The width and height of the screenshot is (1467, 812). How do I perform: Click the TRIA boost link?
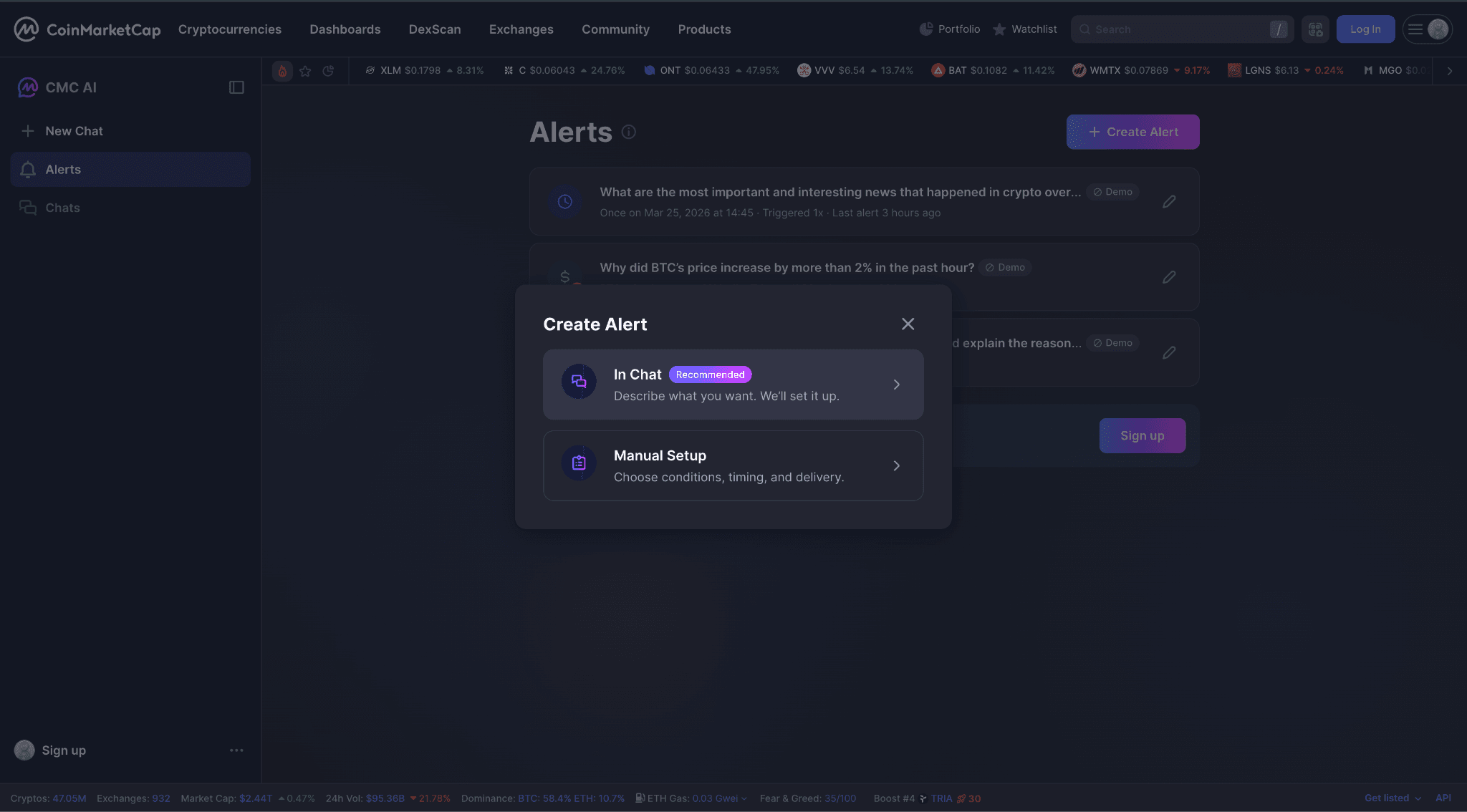941,798
